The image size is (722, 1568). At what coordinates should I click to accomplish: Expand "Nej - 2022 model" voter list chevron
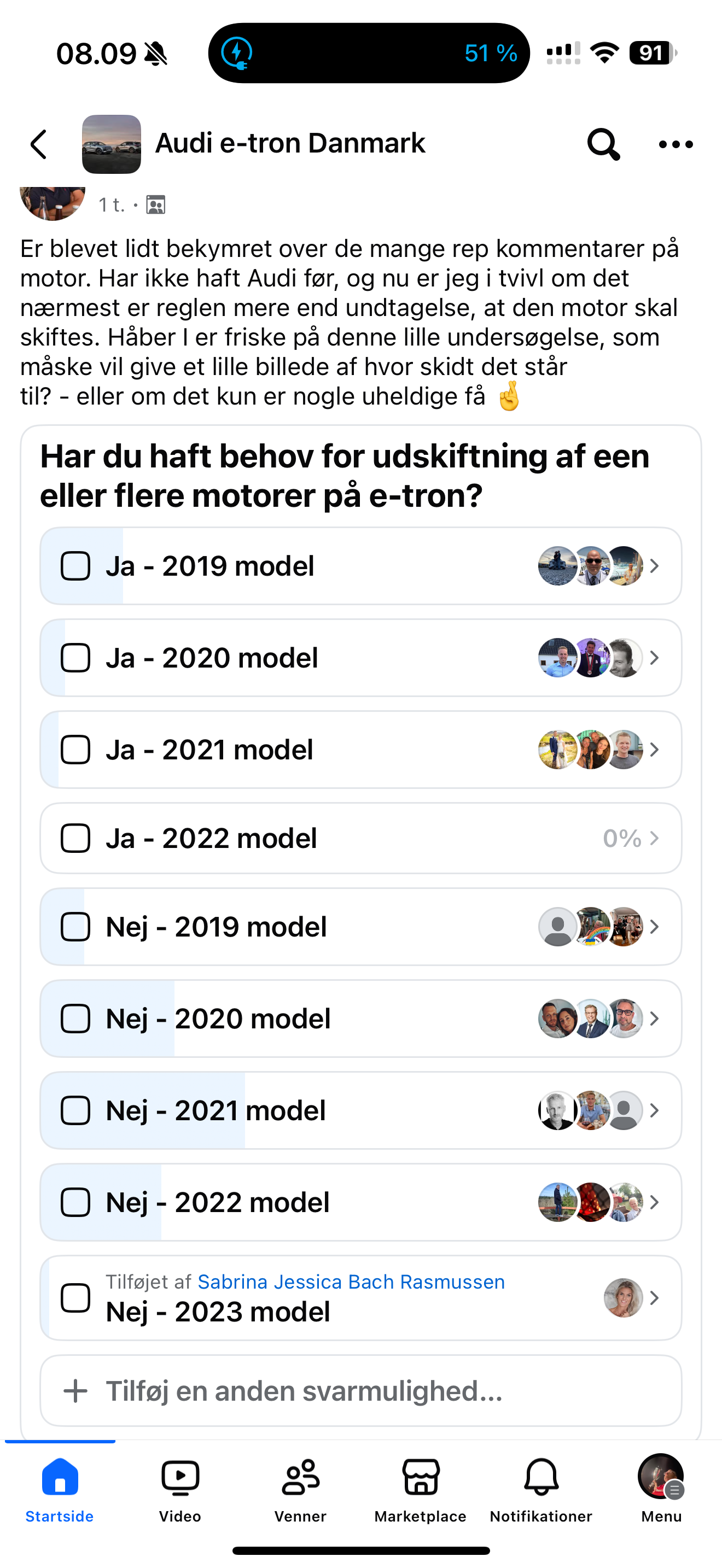coord(654,1202)
